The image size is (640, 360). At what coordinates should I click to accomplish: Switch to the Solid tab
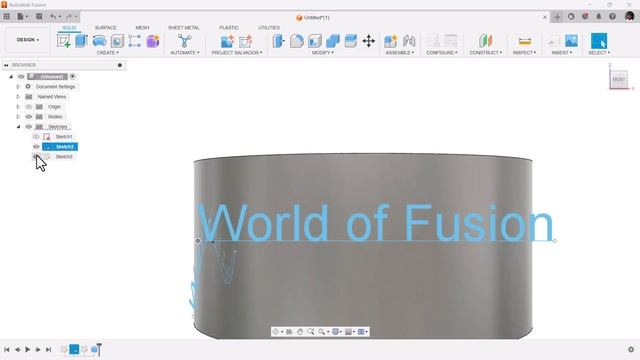(x=69, y=28)
